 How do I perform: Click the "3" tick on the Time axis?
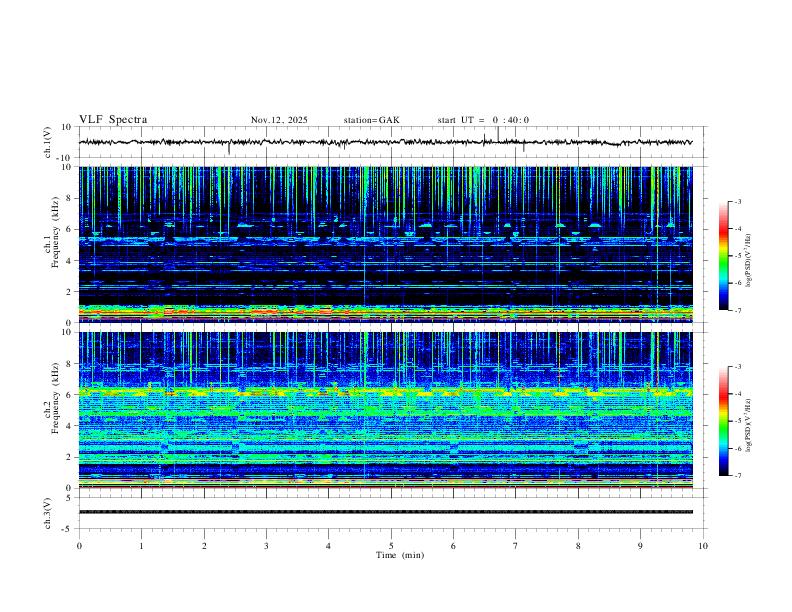pyautogui.click(x=266, y=546)
